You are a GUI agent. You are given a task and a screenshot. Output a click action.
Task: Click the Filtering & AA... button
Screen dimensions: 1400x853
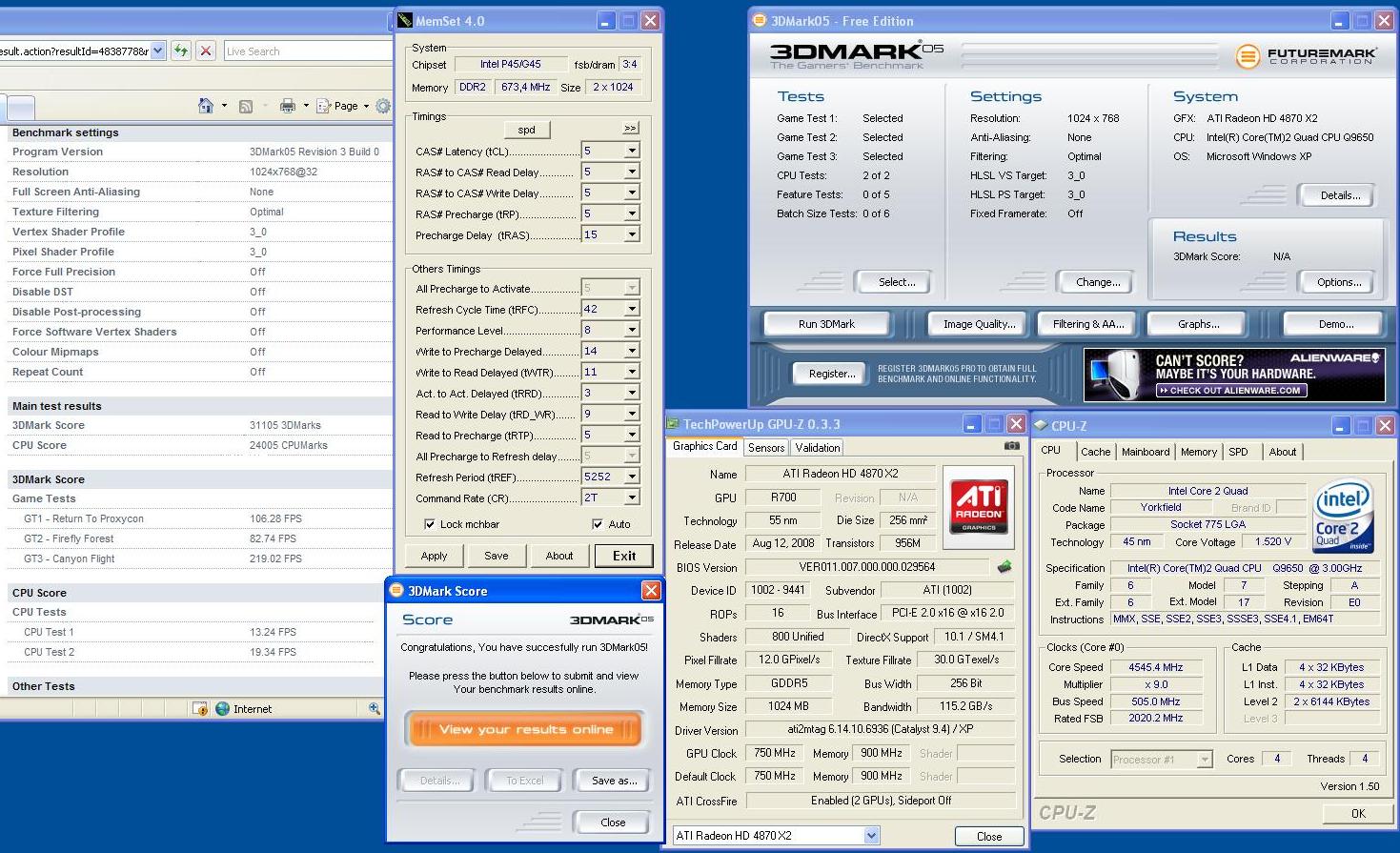pos(1088,324)
